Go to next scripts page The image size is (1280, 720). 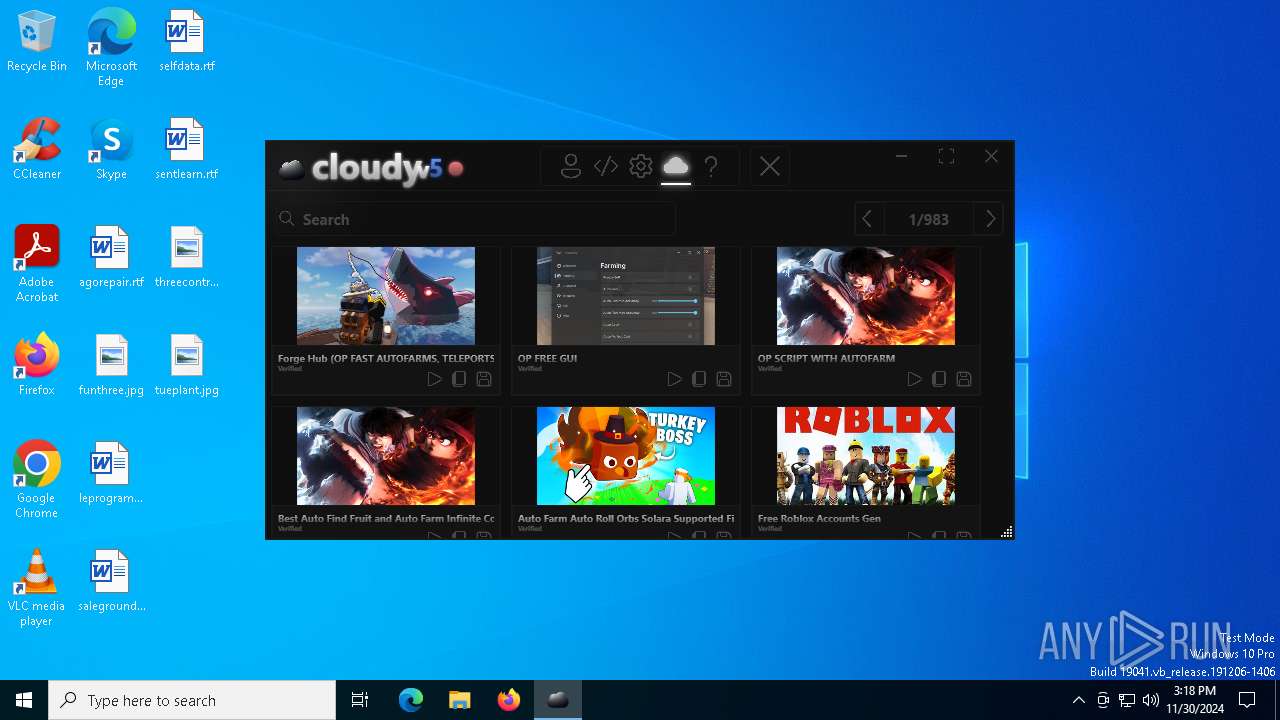coord(990,219)
